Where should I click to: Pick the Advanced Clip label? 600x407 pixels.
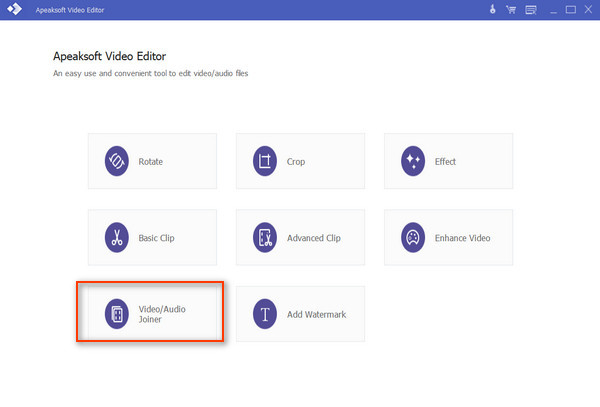[314, 238]
